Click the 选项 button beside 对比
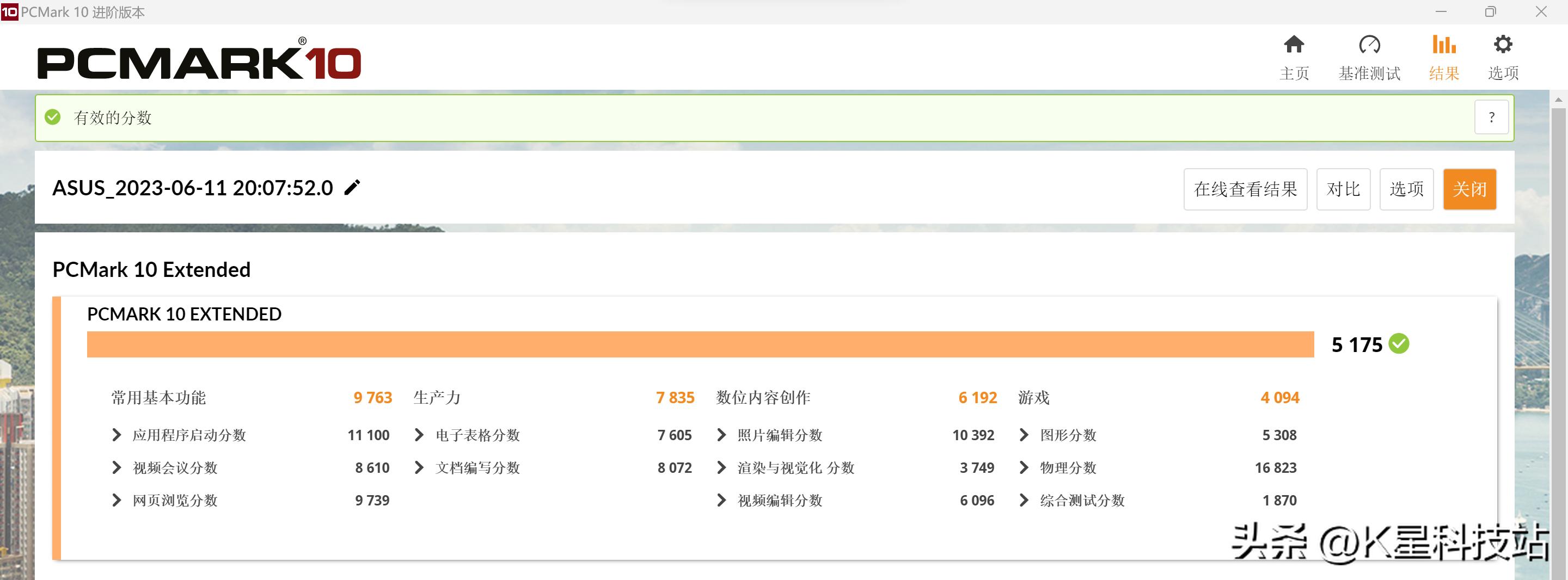Viewport: 1568px width, 580px height. click(1406, 189)
